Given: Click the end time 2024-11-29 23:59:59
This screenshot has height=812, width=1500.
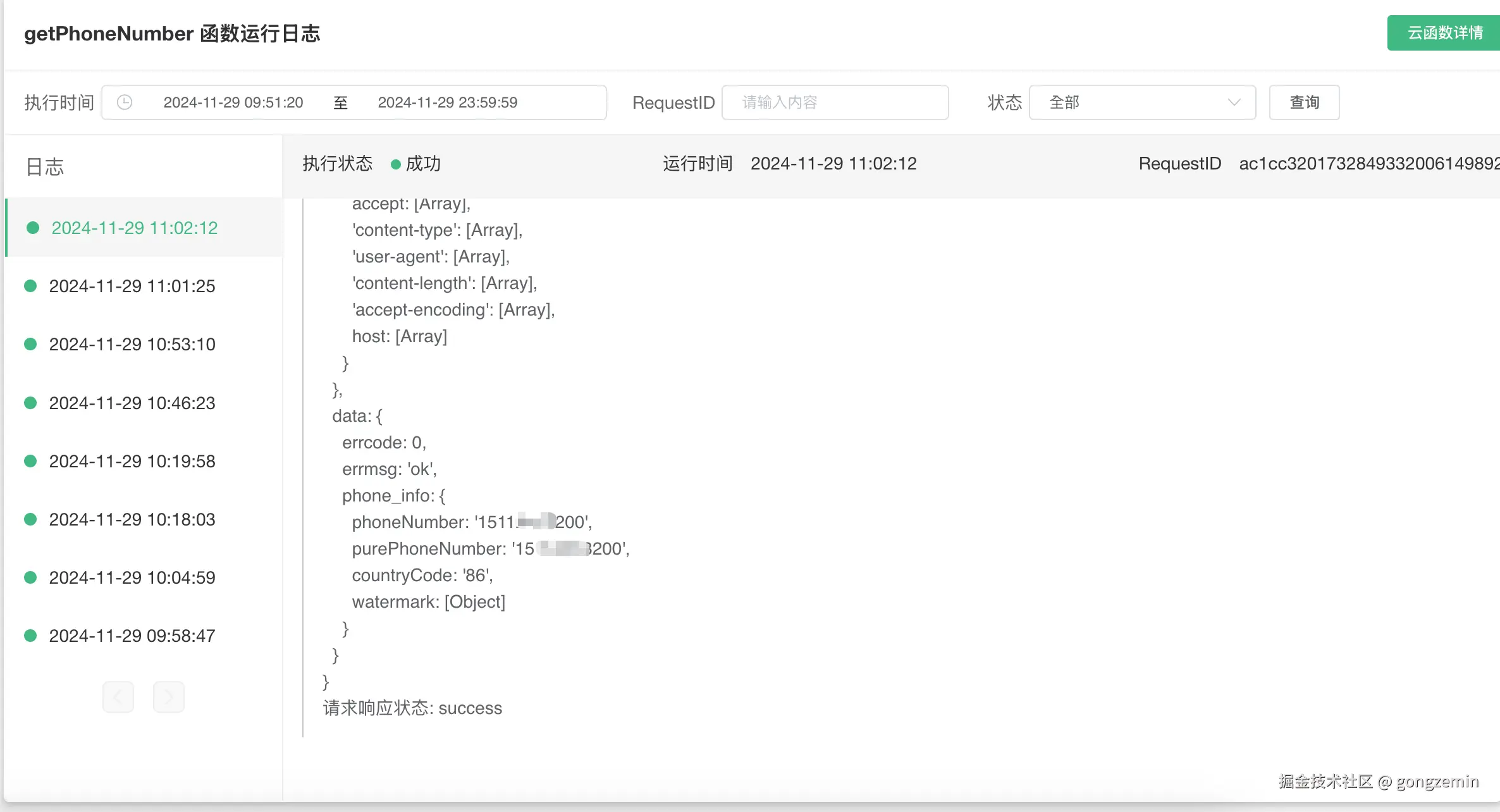Looking at the screenshot, I should [x=447, y=102].
